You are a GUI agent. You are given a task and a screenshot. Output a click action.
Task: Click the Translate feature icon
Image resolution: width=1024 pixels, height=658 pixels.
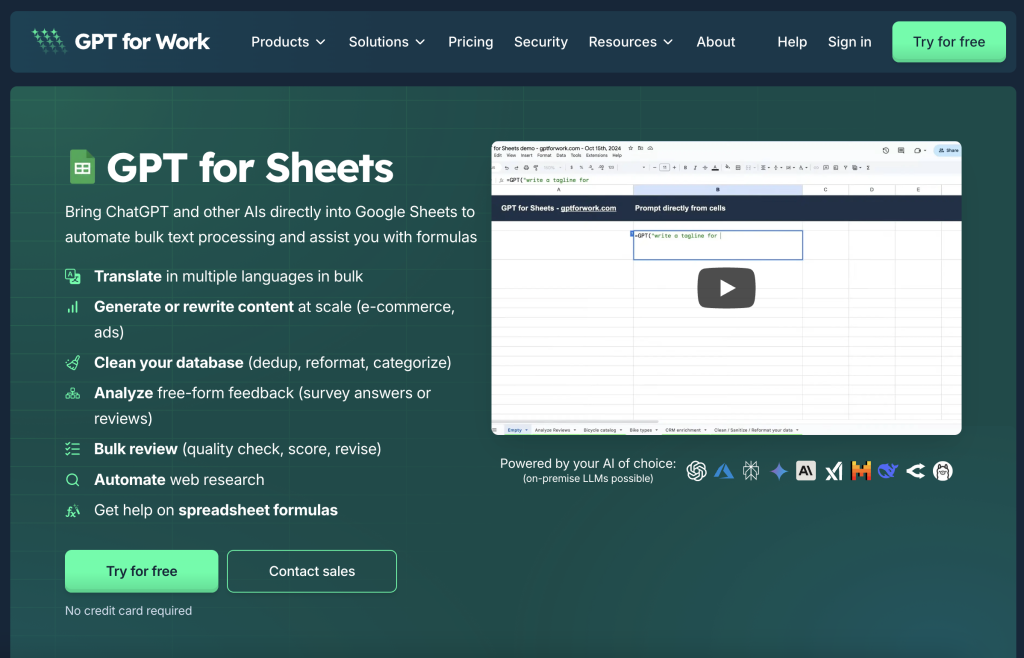coord(72,276)
